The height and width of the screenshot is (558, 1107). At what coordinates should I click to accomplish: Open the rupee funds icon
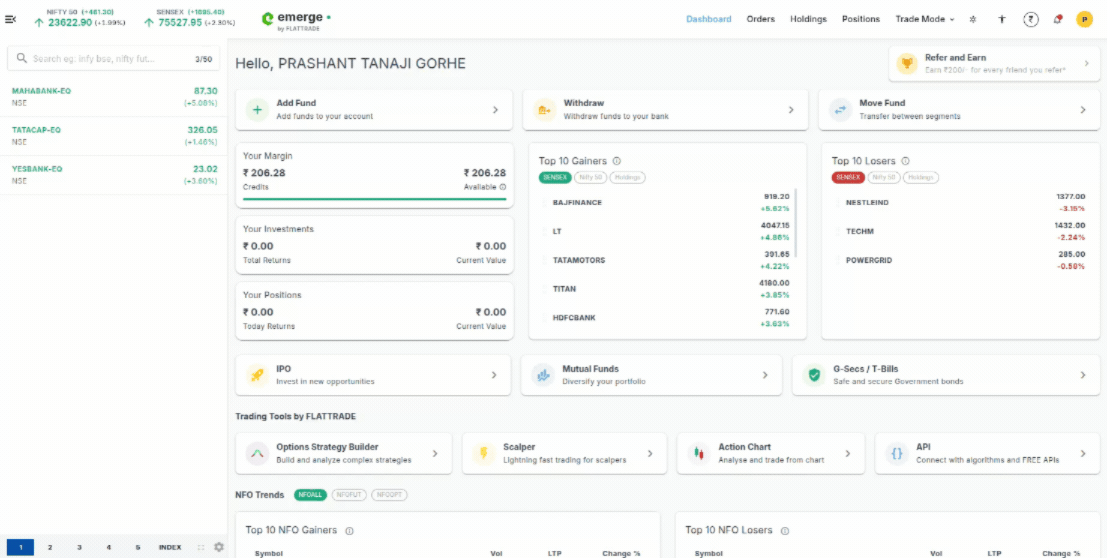click(x=1030, y=19)
